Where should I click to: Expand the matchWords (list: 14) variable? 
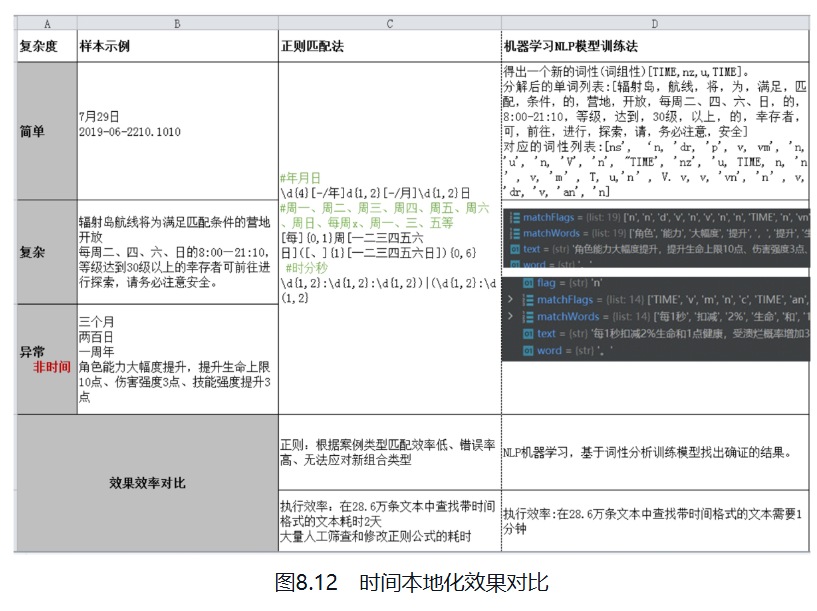[x=509, y=316]
